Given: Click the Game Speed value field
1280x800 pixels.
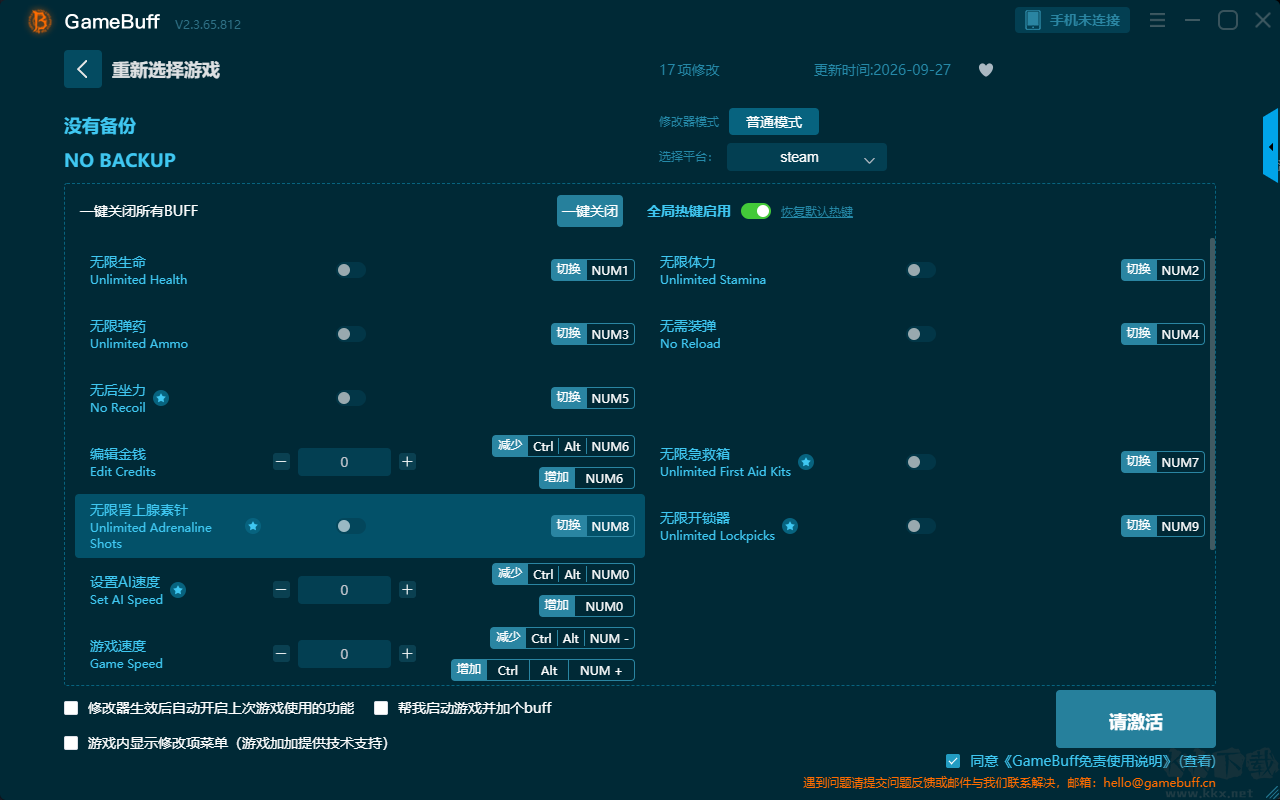Looking at the screenshot, I should pos(344,654).
